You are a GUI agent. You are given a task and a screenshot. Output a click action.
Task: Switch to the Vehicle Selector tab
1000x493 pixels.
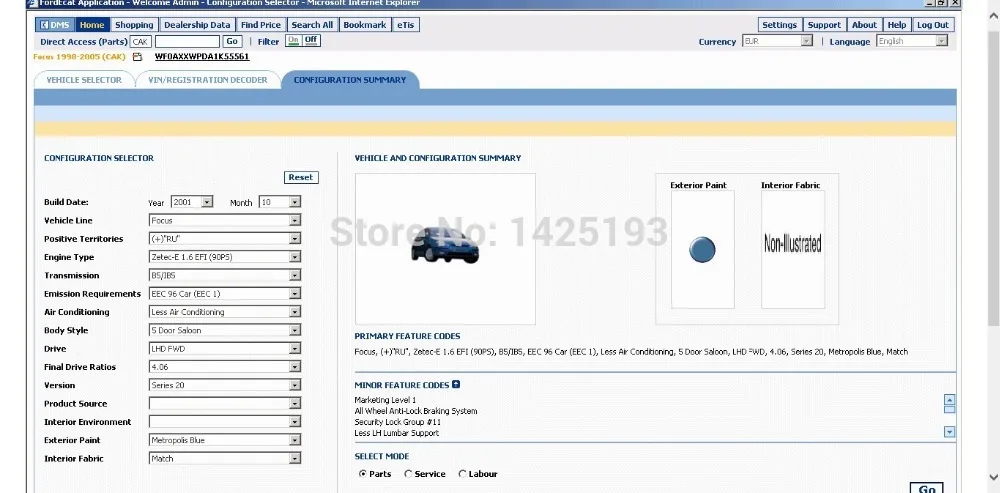[x=84, y=80]
